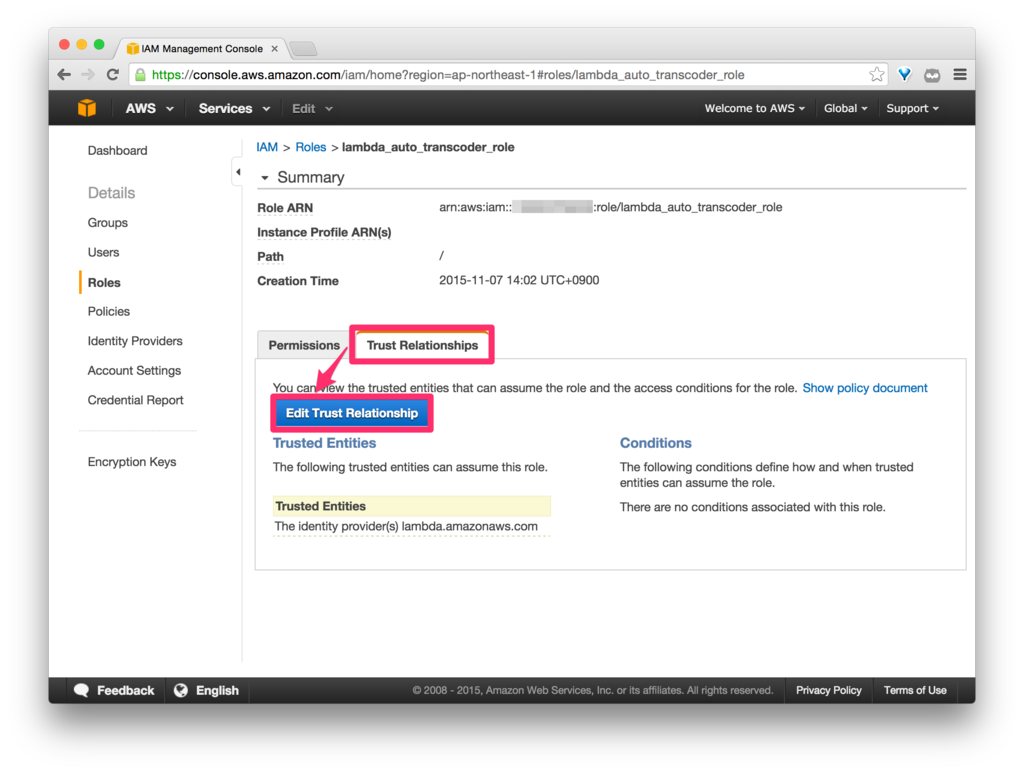Click the IAM tab cube favicon
This screenshot has height=773, width=1024.
[133, 48]
